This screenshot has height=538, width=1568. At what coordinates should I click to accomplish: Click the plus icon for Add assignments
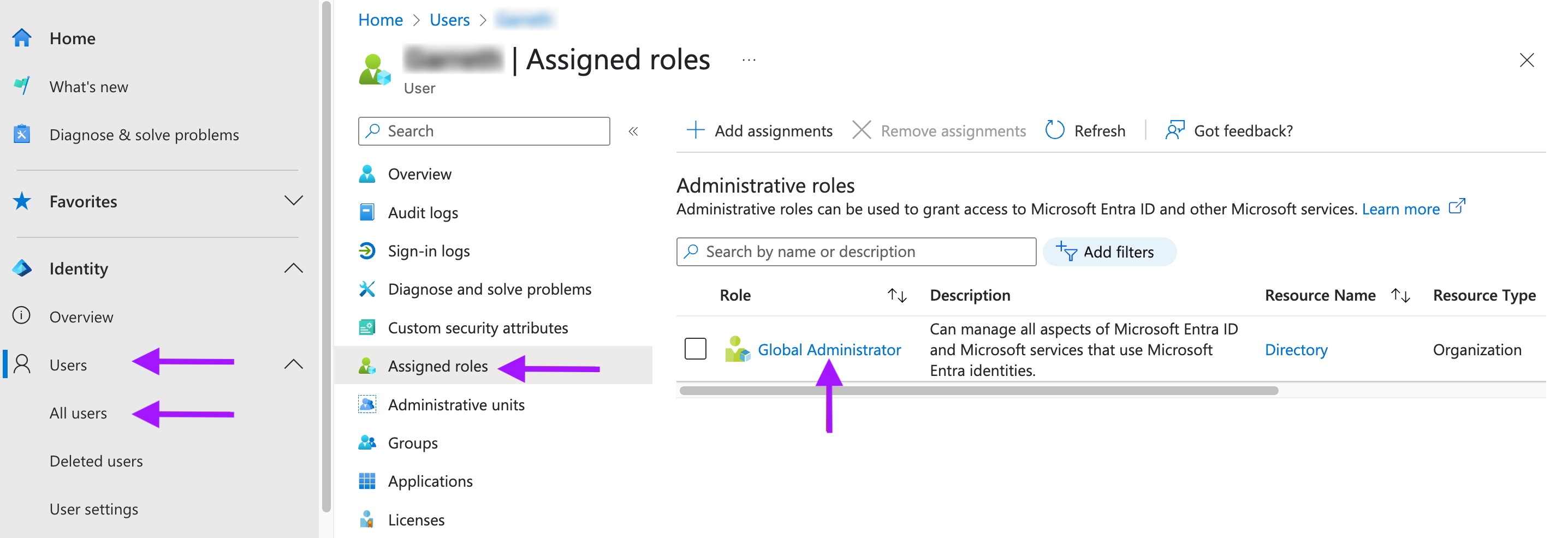695,130
